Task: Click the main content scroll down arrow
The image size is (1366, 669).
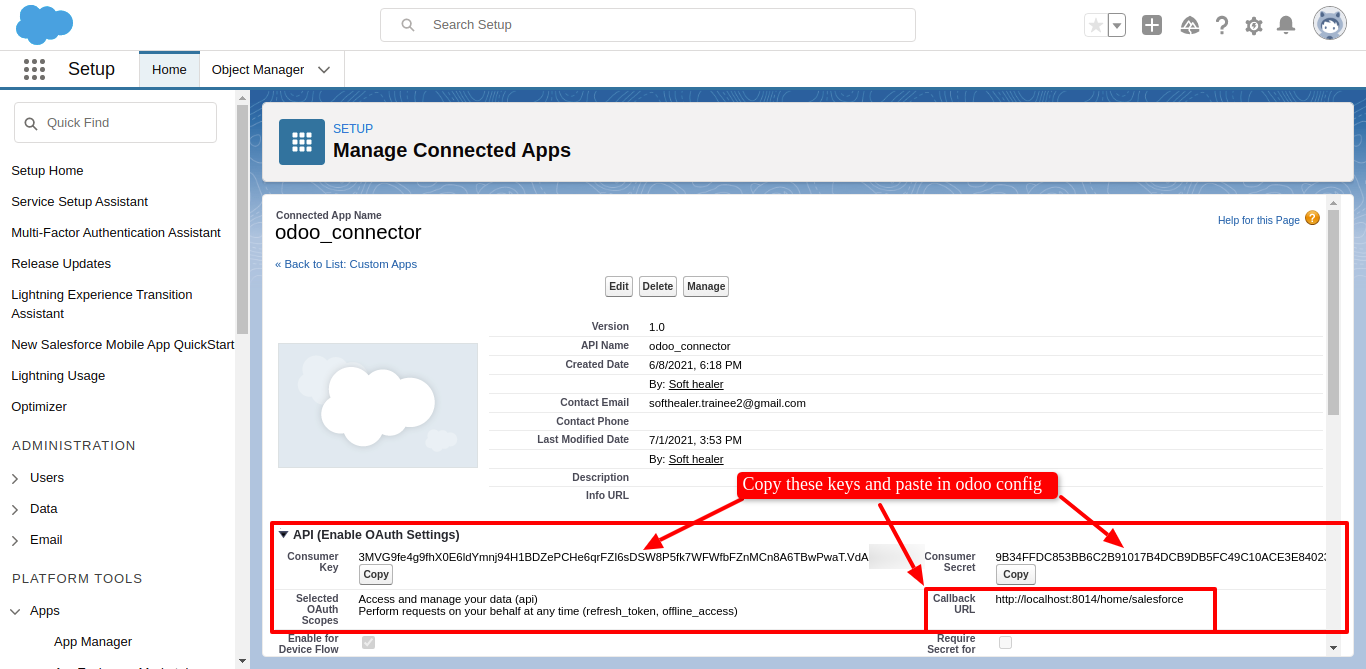Action: pos(1333,648)
